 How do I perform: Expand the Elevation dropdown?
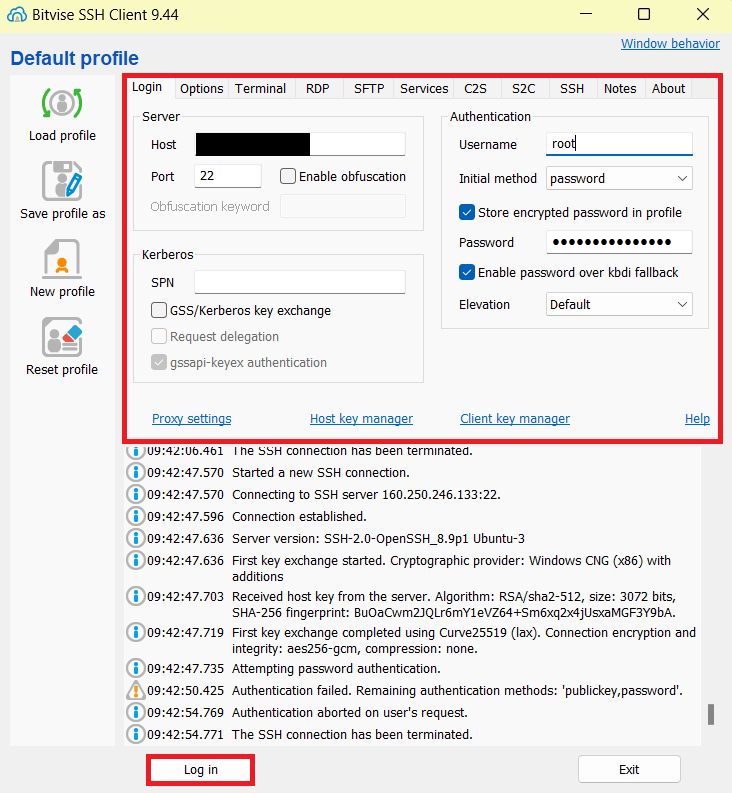619,305
